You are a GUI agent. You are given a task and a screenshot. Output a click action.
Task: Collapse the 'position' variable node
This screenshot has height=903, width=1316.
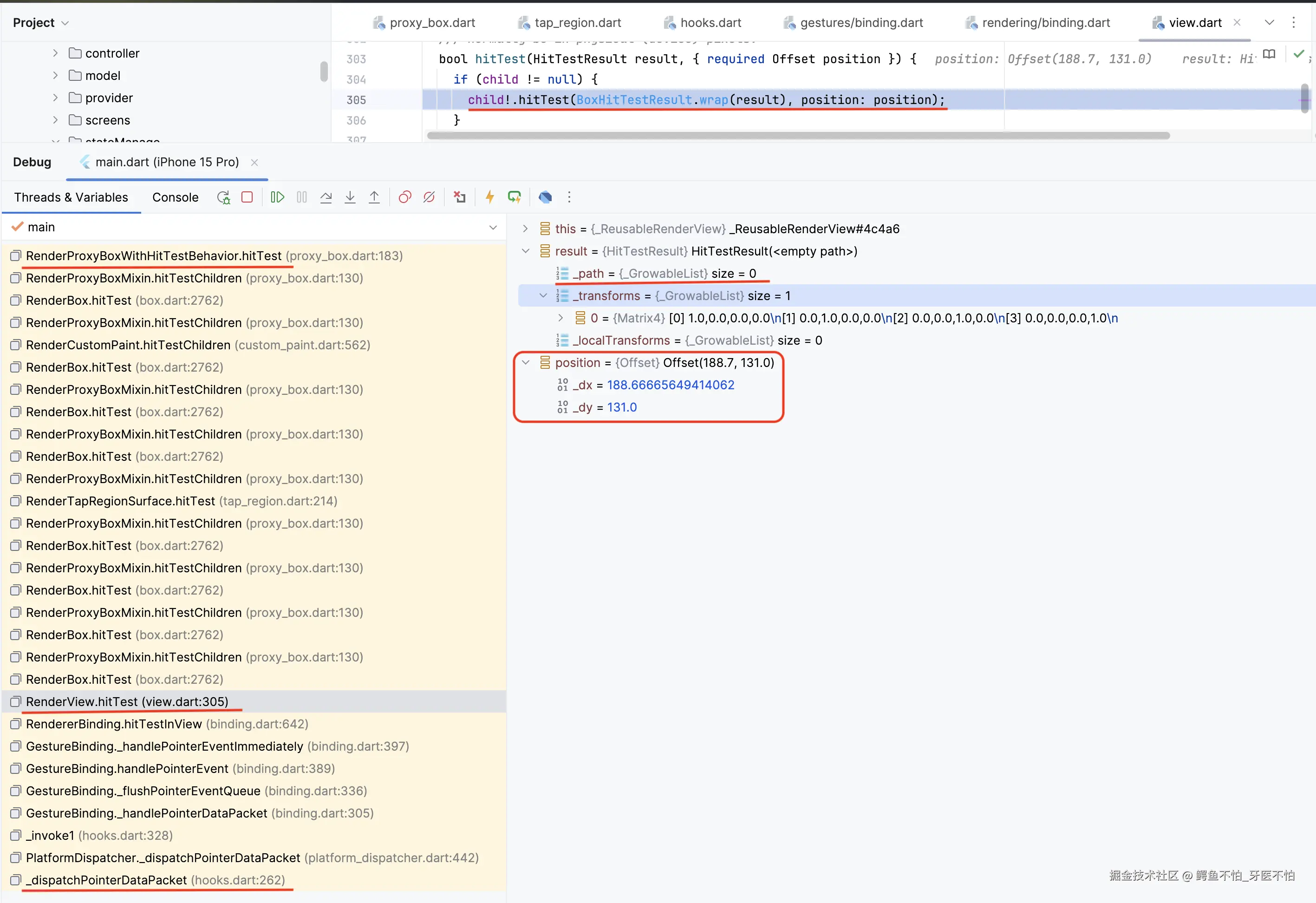526,363
